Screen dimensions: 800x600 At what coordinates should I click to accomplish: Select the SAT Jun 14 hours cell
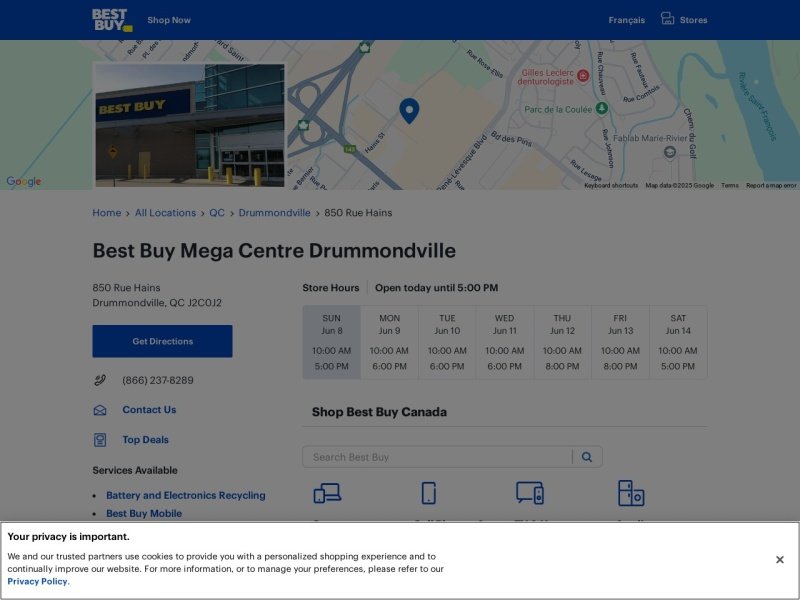tap(678, 342)
